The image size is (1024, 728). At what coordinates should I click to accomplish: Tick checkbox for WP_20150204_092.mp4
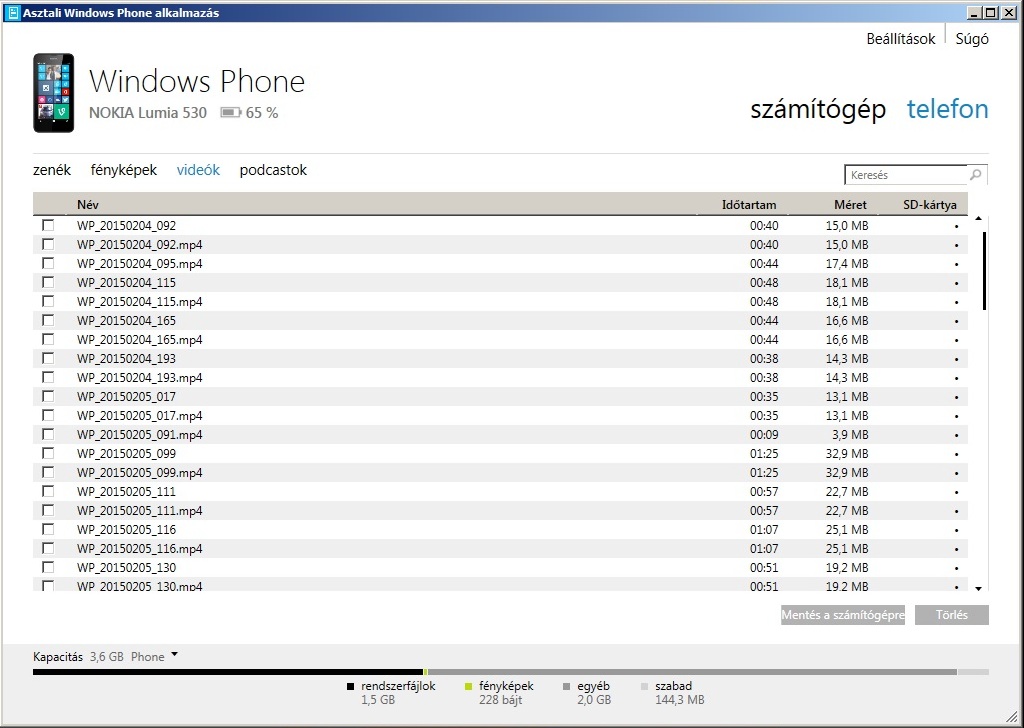coord(48,244)
